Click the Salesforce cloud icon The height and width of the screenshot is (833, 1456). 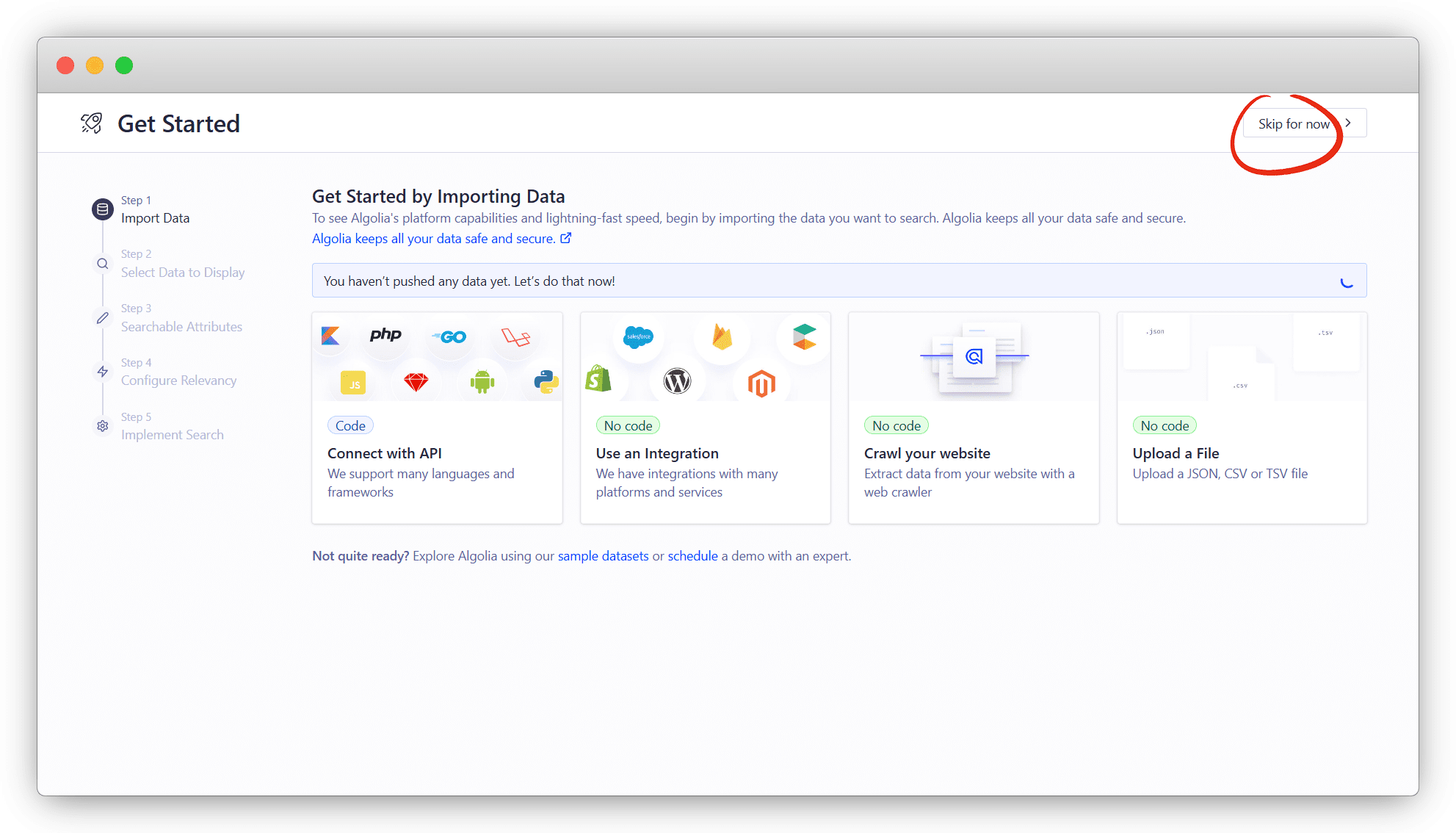(638, 336)
